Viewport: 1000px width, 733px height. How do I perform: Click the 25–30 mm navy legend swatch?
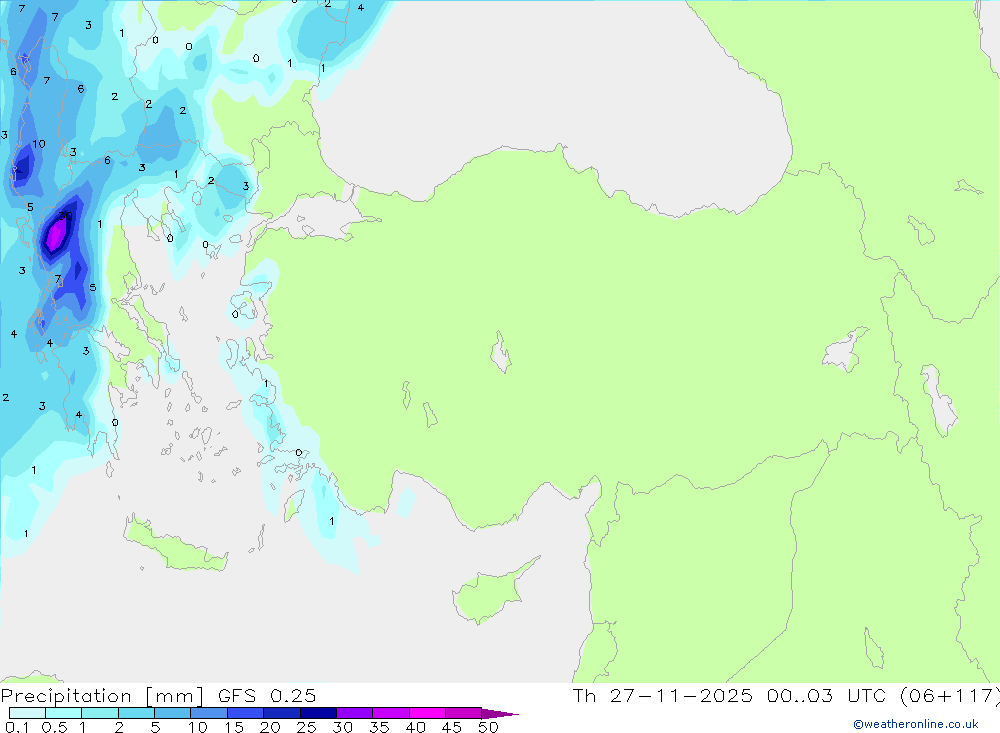point(318,713)
